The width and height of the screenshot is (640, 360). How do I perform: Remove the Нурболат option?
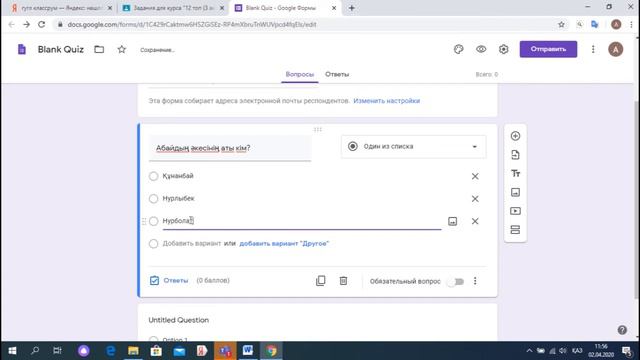tap(475, 221)
